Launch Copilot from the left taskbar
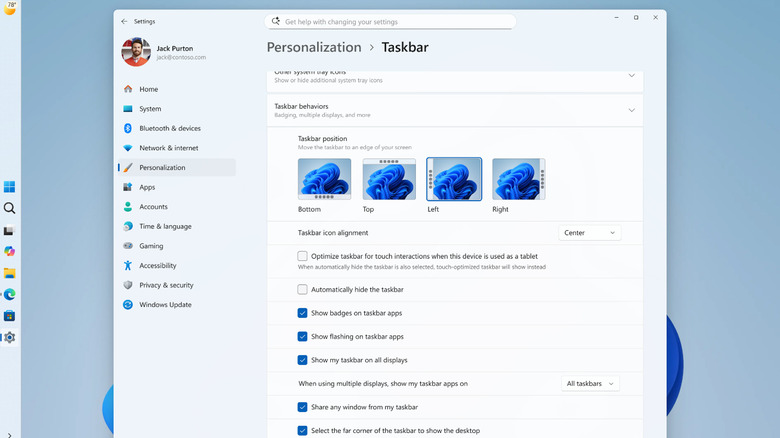This screenshot has height=438, width=780. point(9,251)
